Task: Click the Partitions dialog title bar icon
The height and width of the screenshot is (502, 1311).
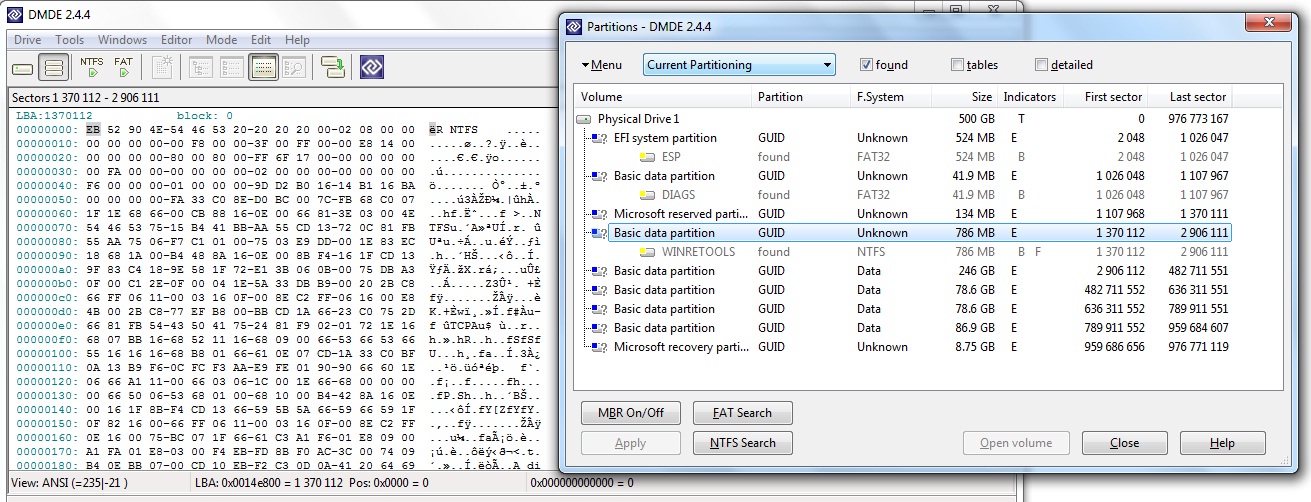Action: pos(574,26)
